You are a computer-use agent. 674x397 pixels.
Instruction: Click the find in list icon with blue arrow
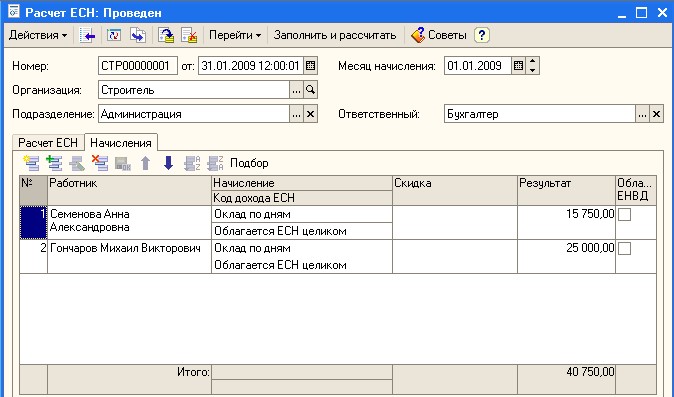tap(88, 36)
